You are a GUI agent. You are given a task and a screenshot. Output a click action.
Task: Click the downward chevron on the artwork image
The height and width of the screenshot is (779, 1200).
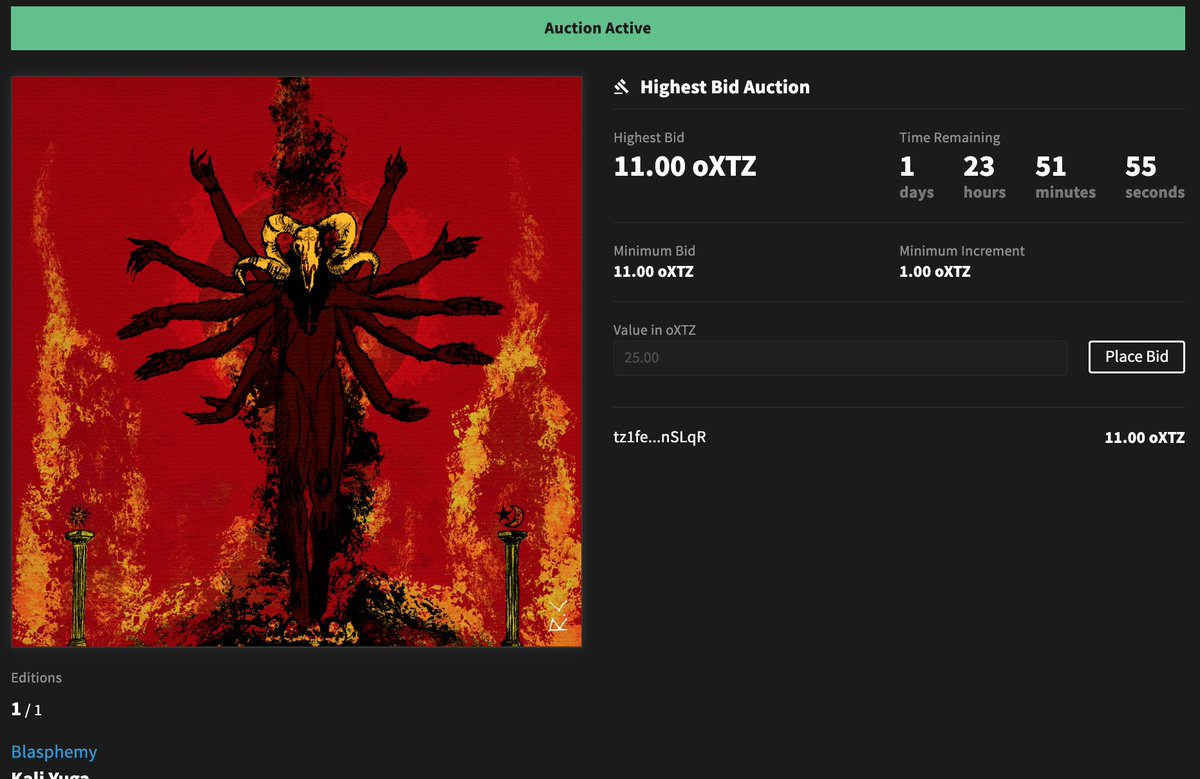(558, 604)
